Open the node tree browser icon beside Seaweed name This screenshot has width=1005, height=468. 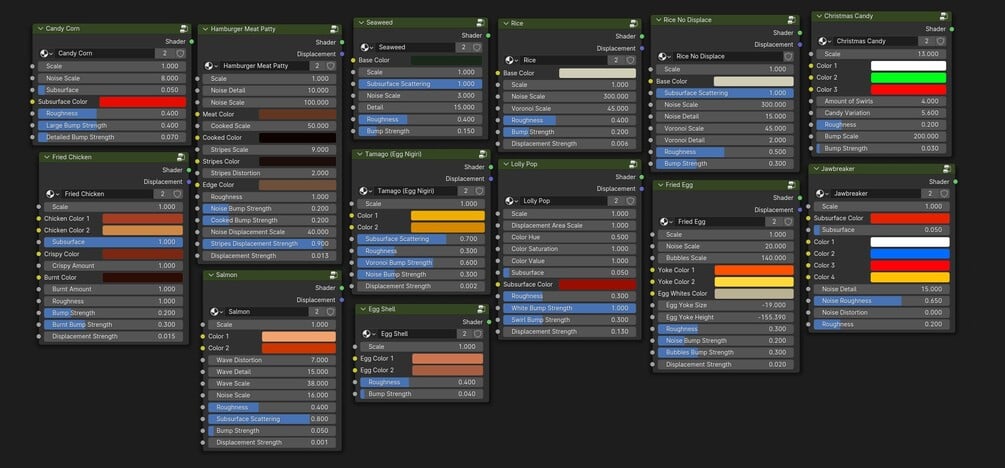point(365,47)
